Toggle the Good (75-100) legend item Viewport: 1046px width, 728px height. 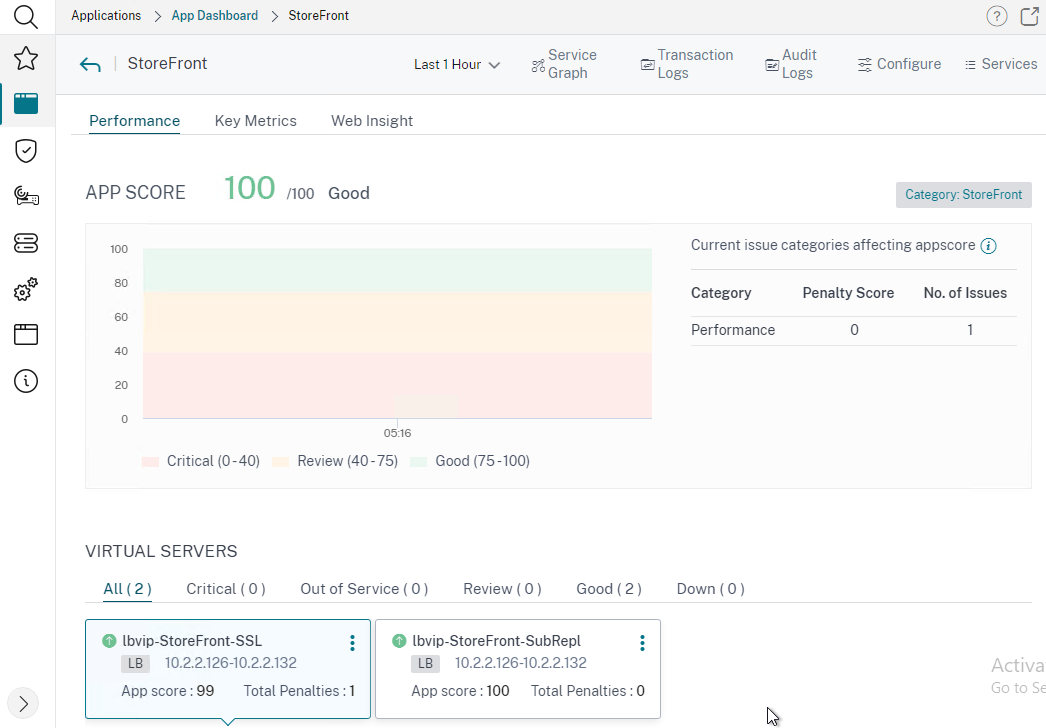(470, 461)
